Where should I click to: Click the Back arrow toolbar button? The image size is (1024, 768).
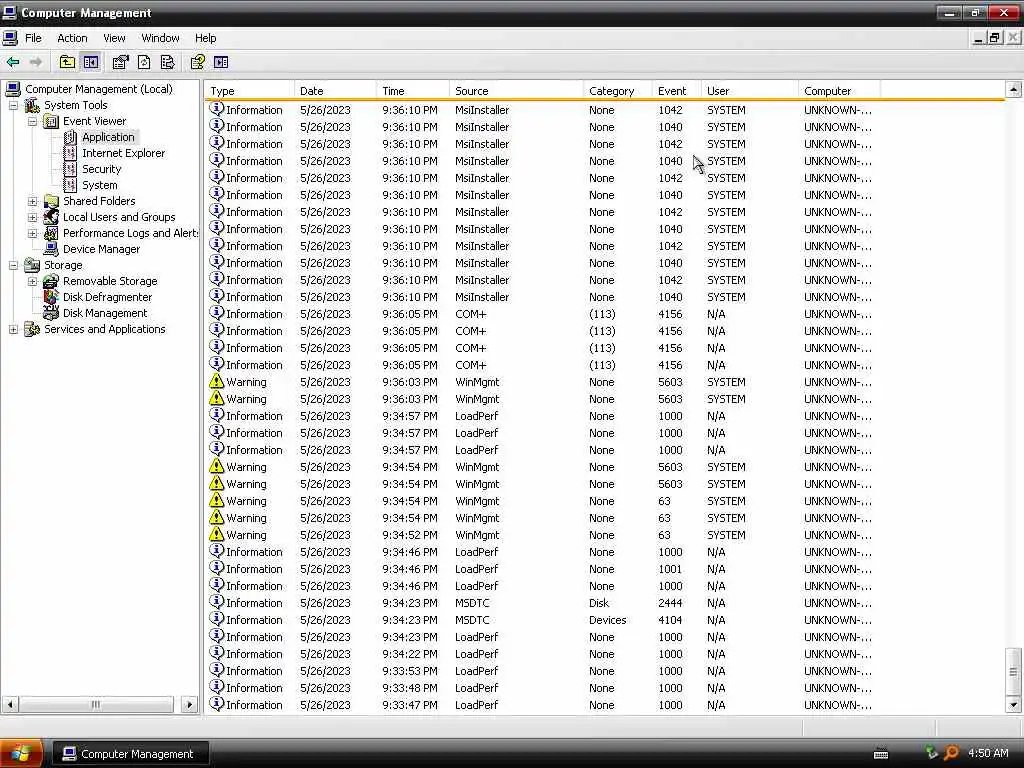[13, 62]
